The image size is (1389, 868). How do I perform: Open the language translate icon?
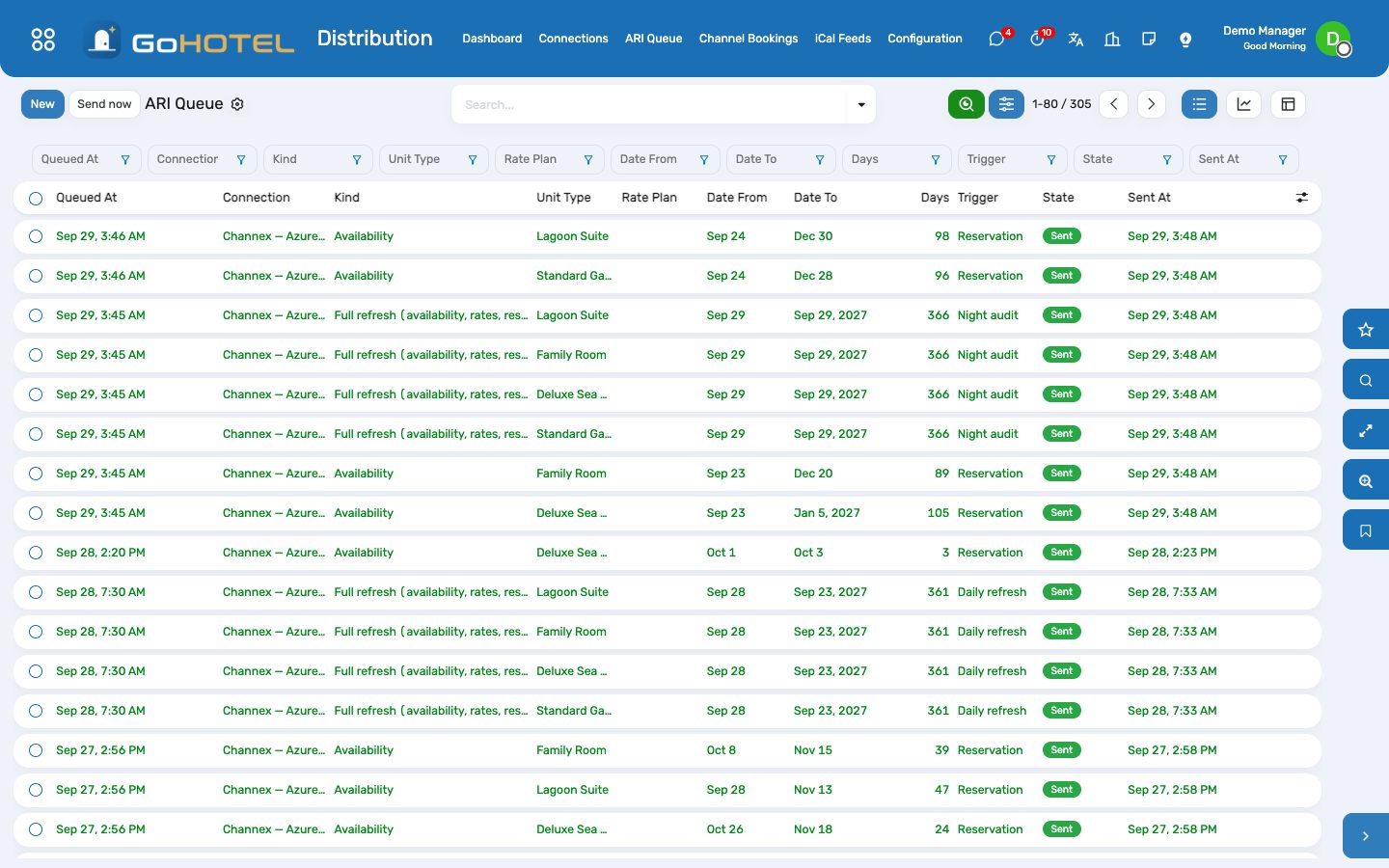(1076, 39)
